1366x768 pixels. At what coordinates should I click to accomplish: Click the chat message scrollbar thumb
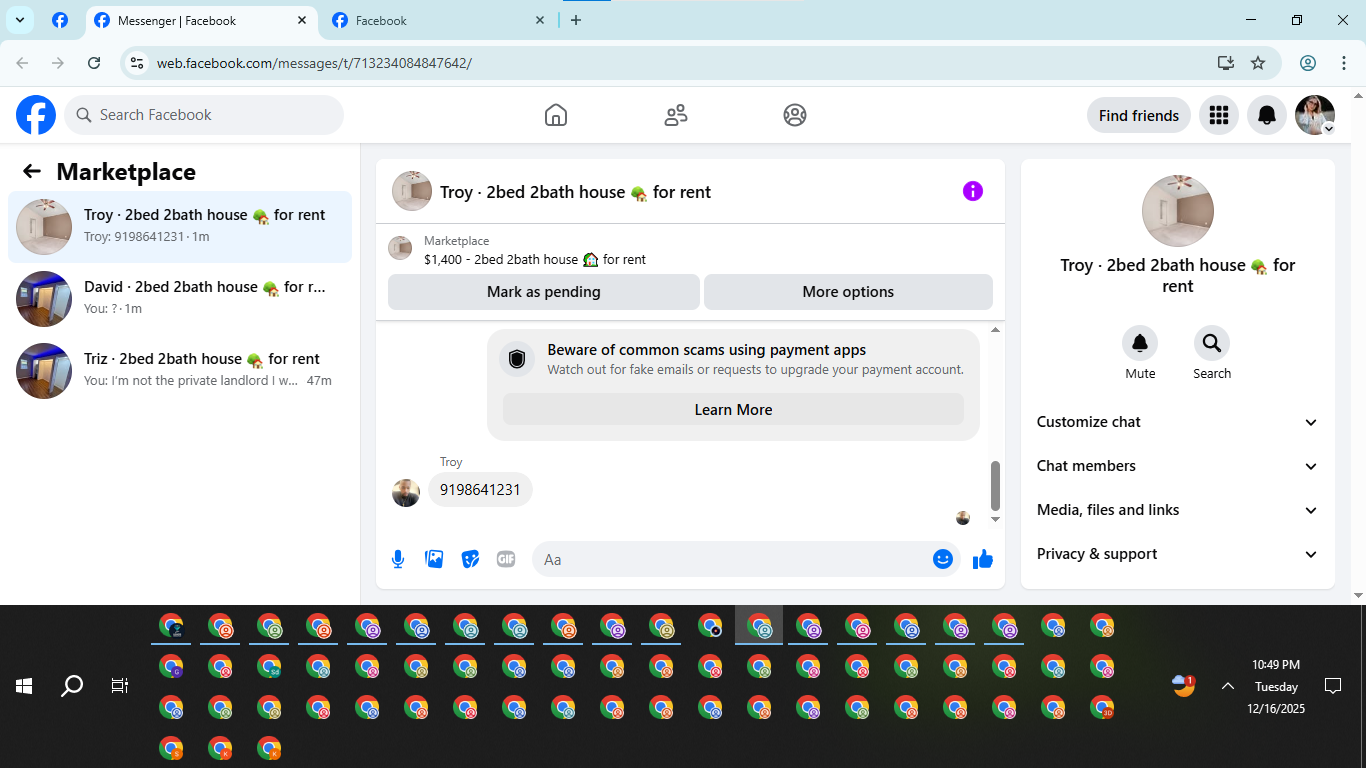(995, 486)
